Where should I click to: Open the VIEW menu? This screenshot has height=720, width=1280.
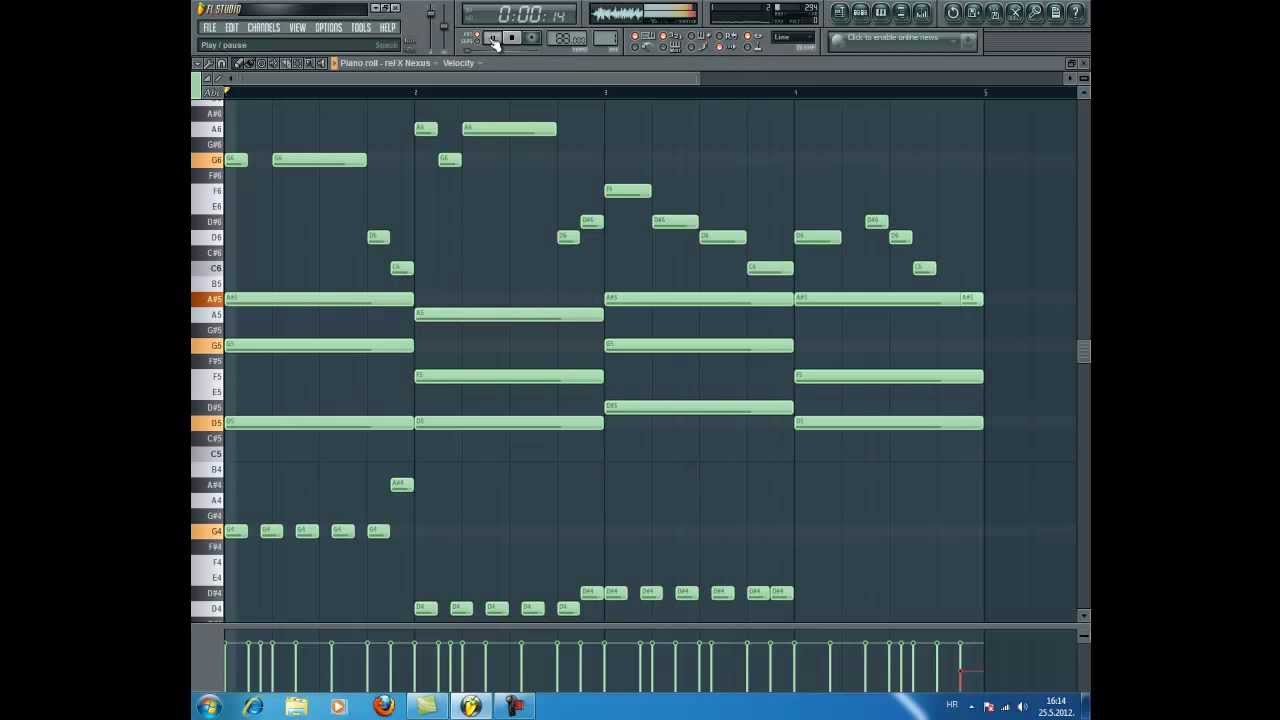point(298,28)
